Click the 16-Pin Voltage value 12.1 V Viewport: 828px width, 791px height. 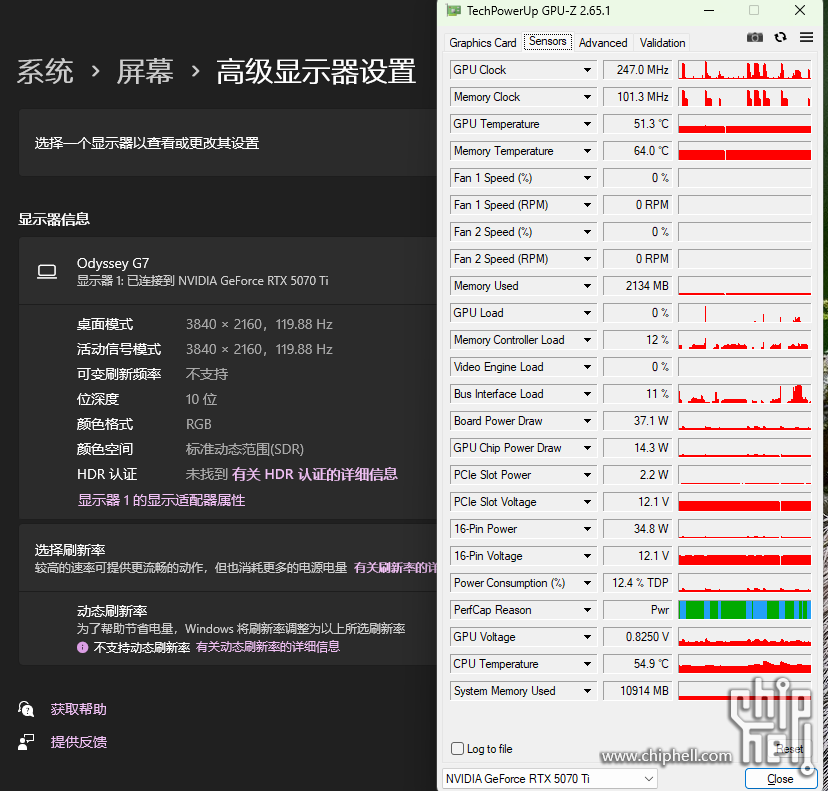point(637,556)
